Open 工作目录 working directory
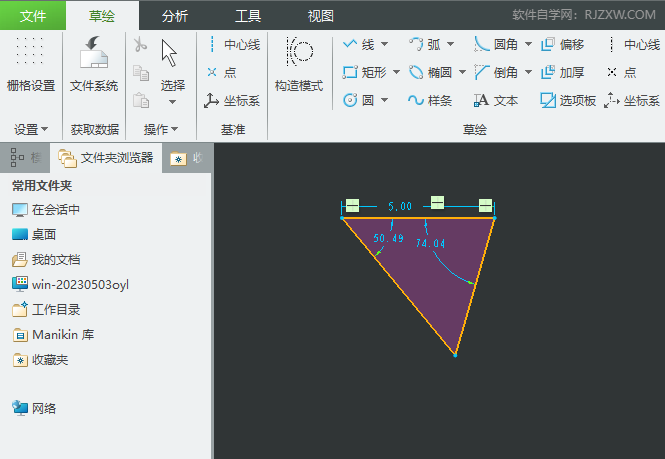Screen dimensions: 665x459 (x=46, y=310)
